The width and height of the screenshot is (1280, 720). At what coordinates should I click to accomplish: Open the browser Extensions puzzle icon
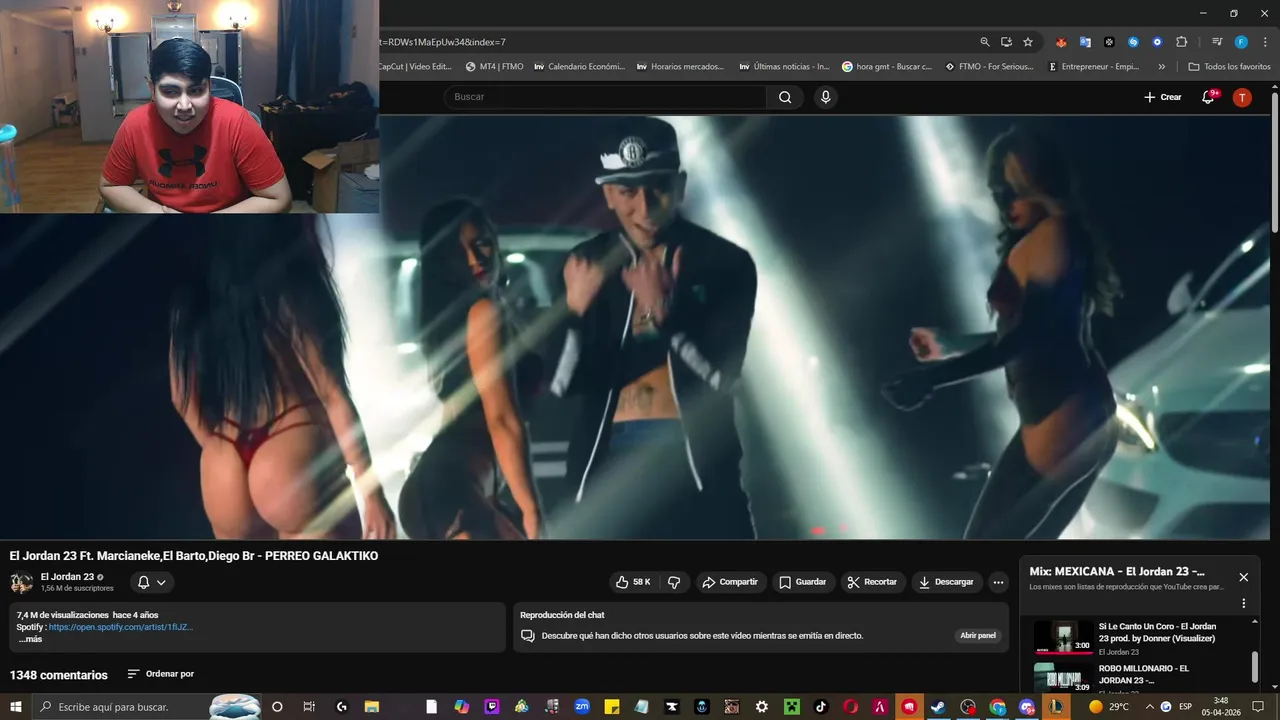1181,42
